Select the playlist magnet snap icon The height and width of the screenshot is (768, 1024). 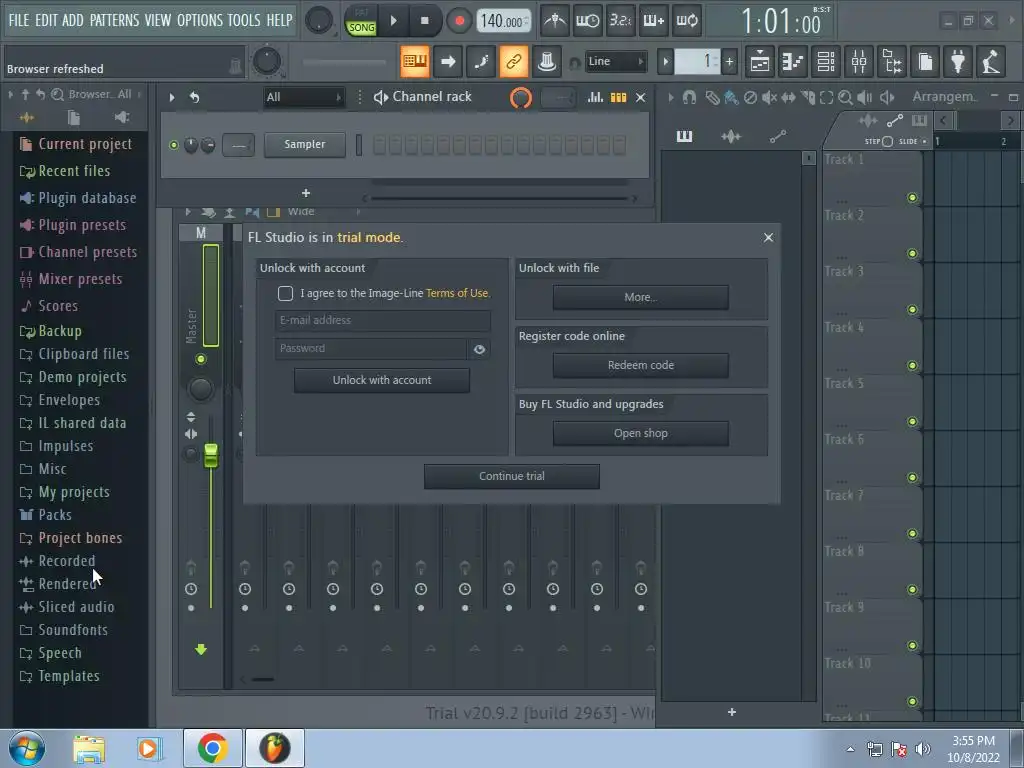689,97
